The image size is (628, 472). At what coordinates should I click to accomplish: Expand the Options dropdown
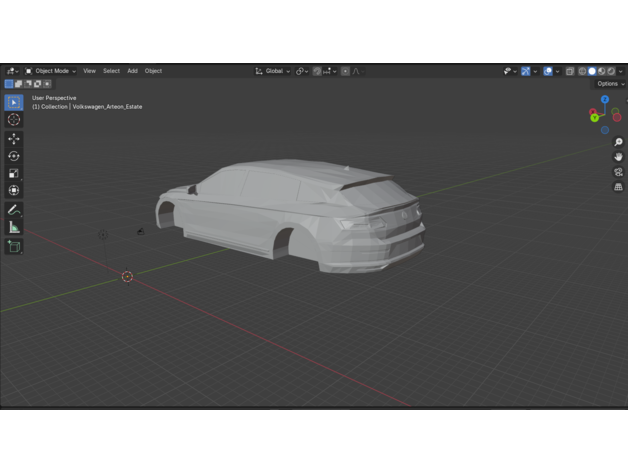[x=609, y=84]
